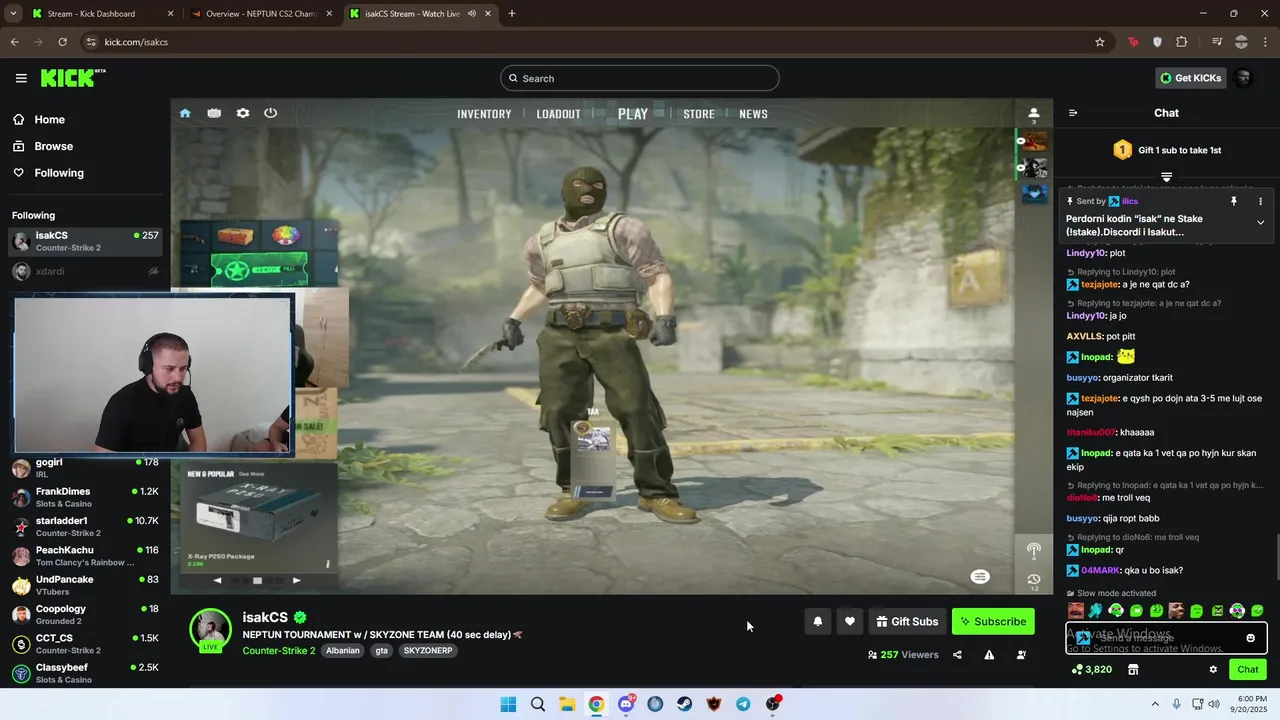
Task: Open Windows Start menu
Action: pos(508,704)
